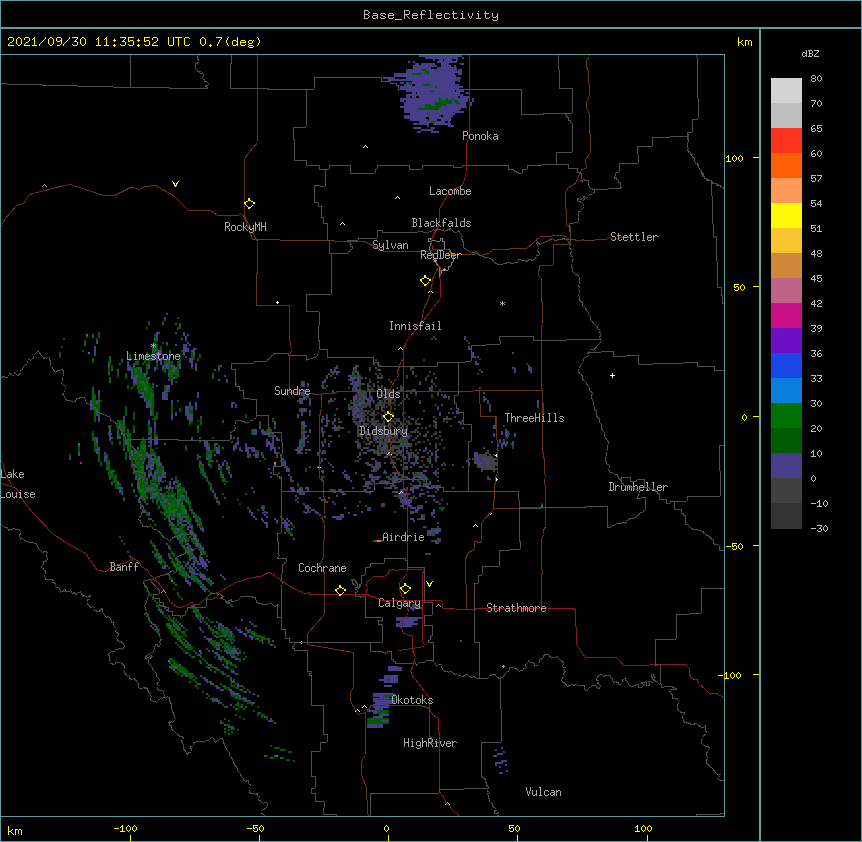Viewport: 862px width, 842px height.
Task: Click the RockyMH label
Action: point(245,227)
